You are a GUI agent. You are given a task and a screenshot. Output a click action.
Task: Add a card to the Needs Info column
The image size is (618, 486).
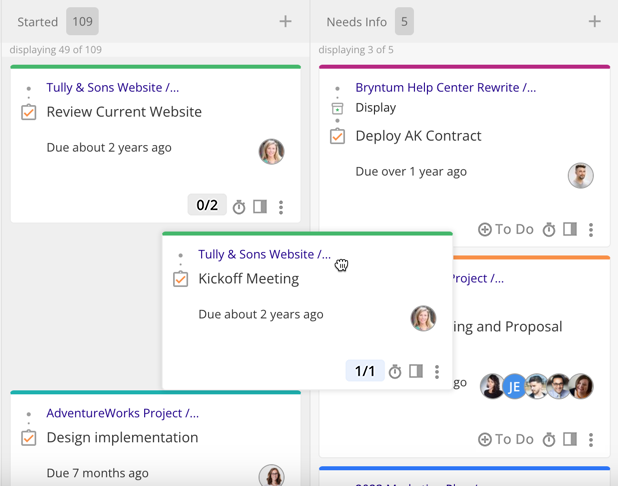(594, 21)
